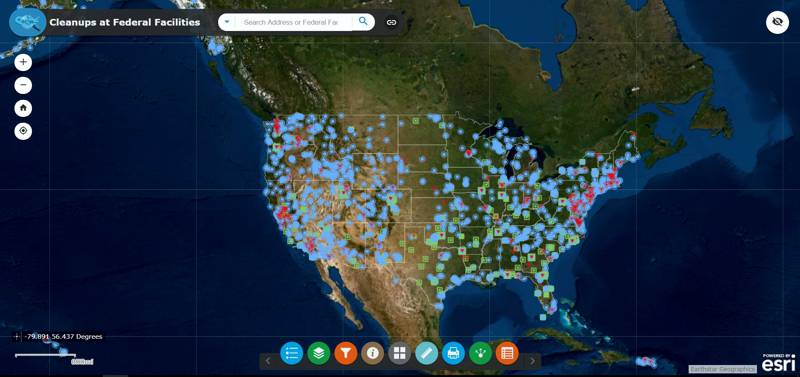Open the Legend widget
The width and height of the screenshot is (800, 377).
[x=292, y=353]
